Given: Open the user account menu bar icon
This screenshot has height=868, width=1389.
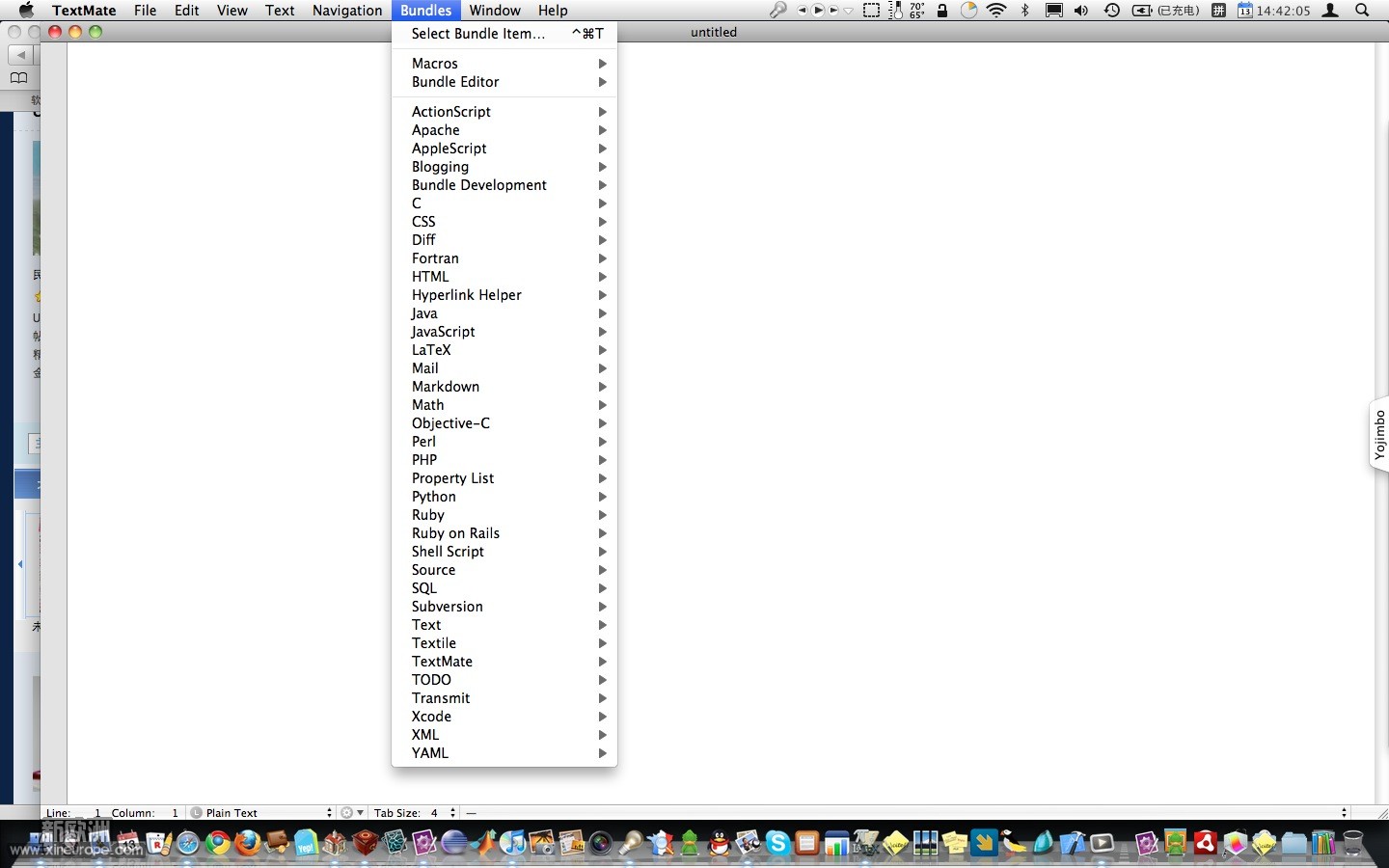Looking at the screenshot, I should tap(1330, 11).
